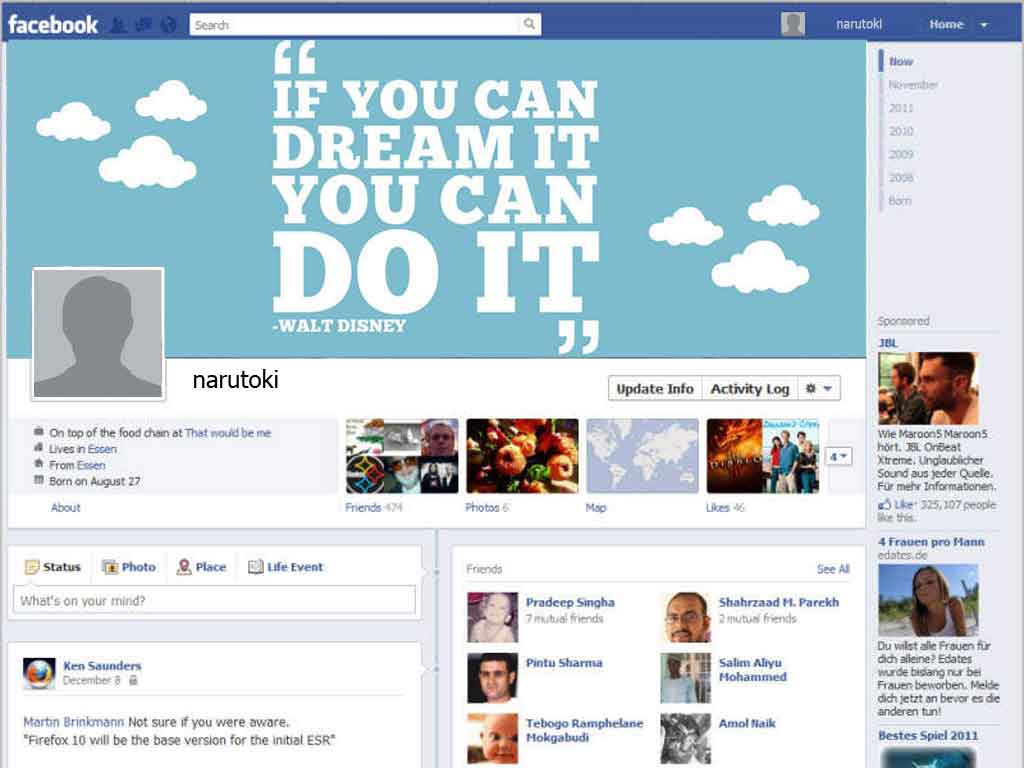This screenshot has width=1024, height=768.
Task: Click Ken Saunders' Firefox avatar
Action: (x=39, y=673)
